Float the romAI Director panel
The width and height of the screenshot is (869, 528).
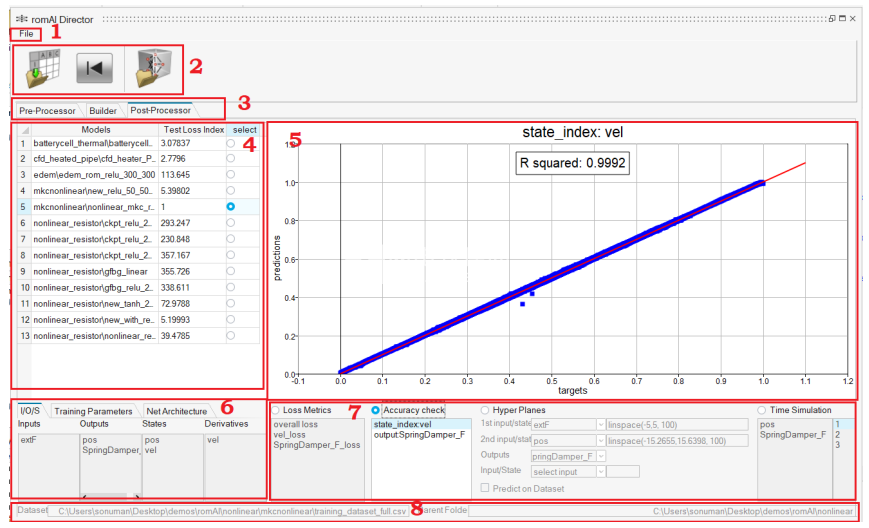click(832, 19)
